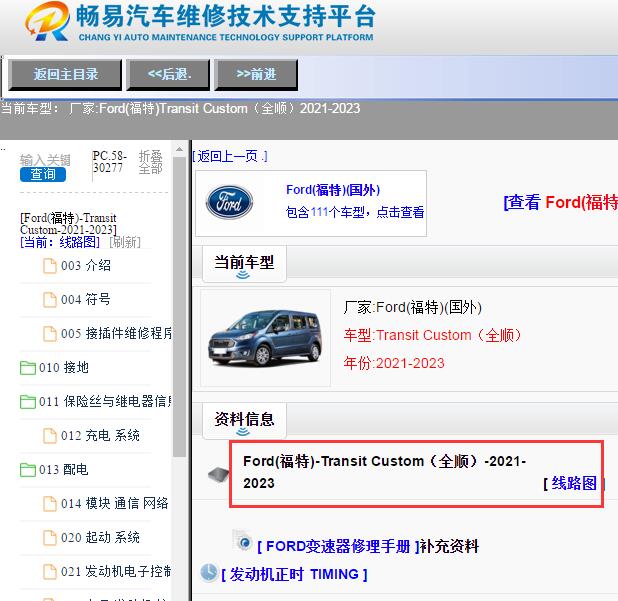Focus the 输入关键 keyword input field

[45, 160]
